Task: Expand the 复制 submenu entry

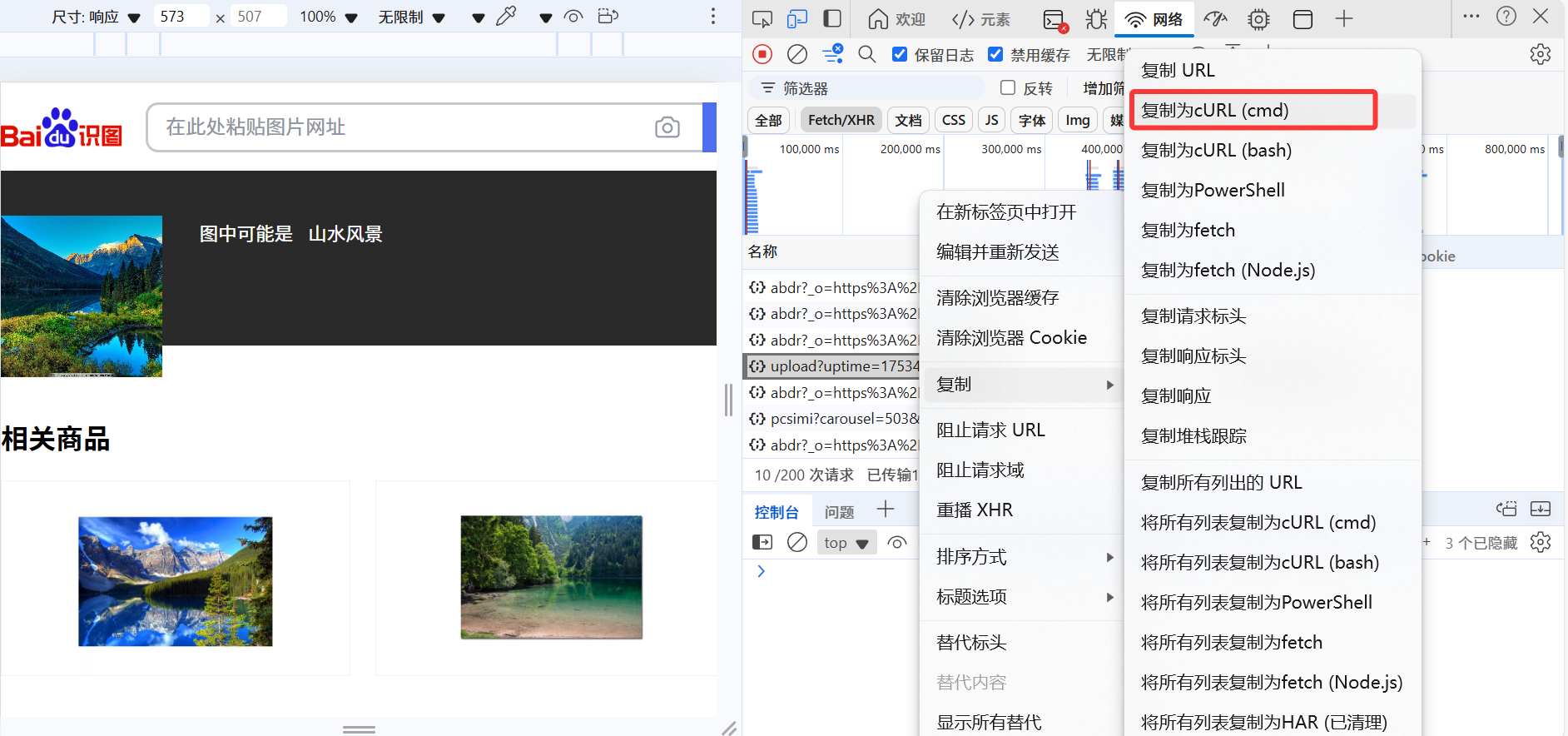Action: [x=1023, y=385]
